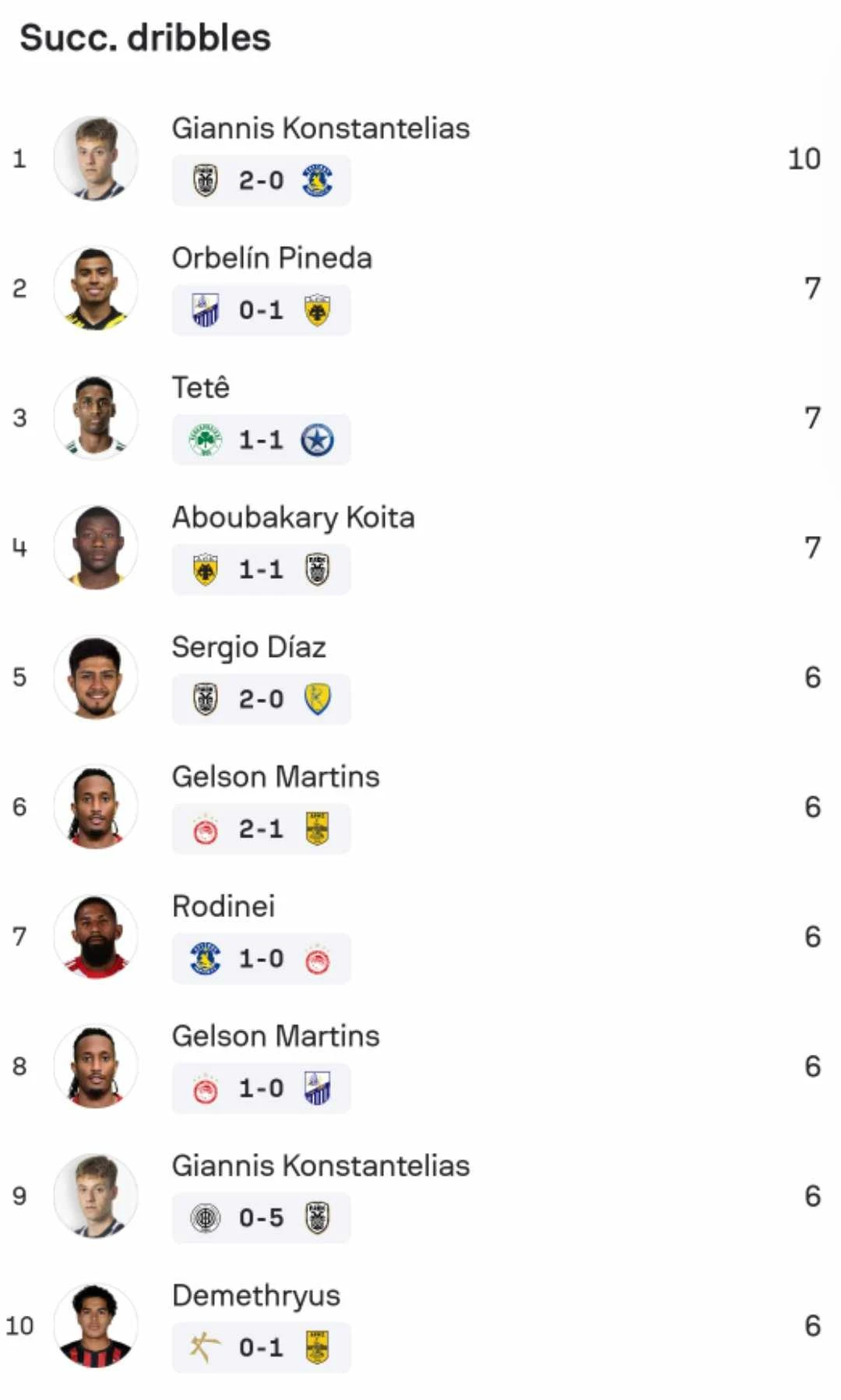
Task: Select the Lamia crest in Gelson Martins's 1-0 match
Action: 316,1088
